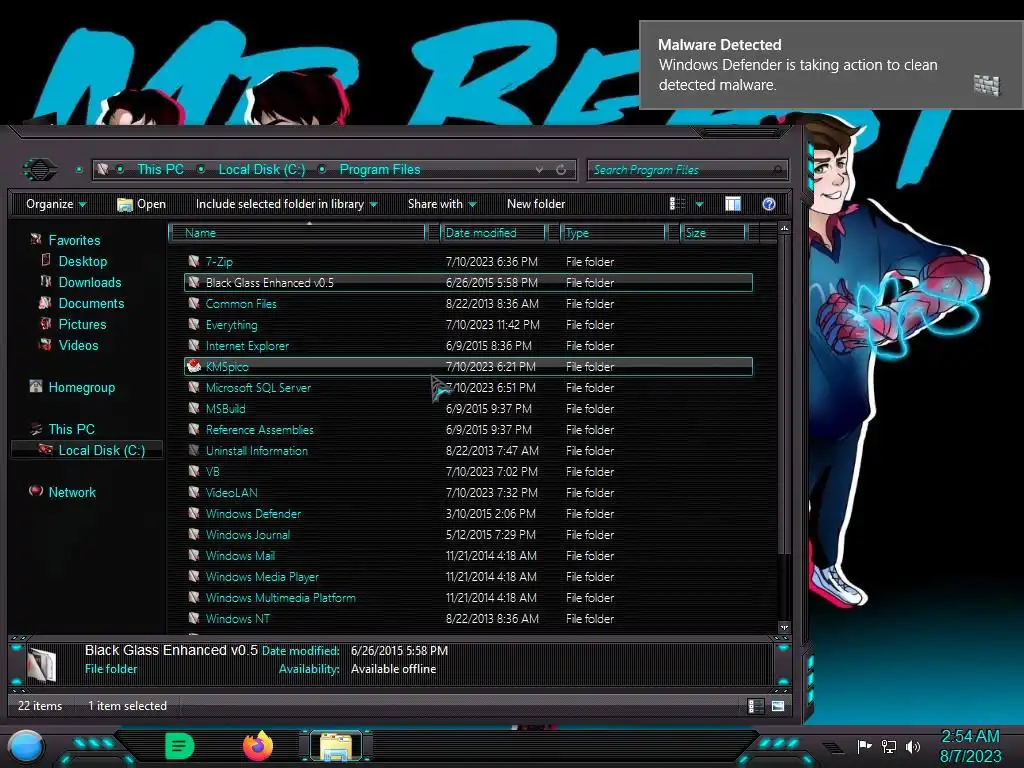
Task: Sort by Name column header
Action: [297, 233]
